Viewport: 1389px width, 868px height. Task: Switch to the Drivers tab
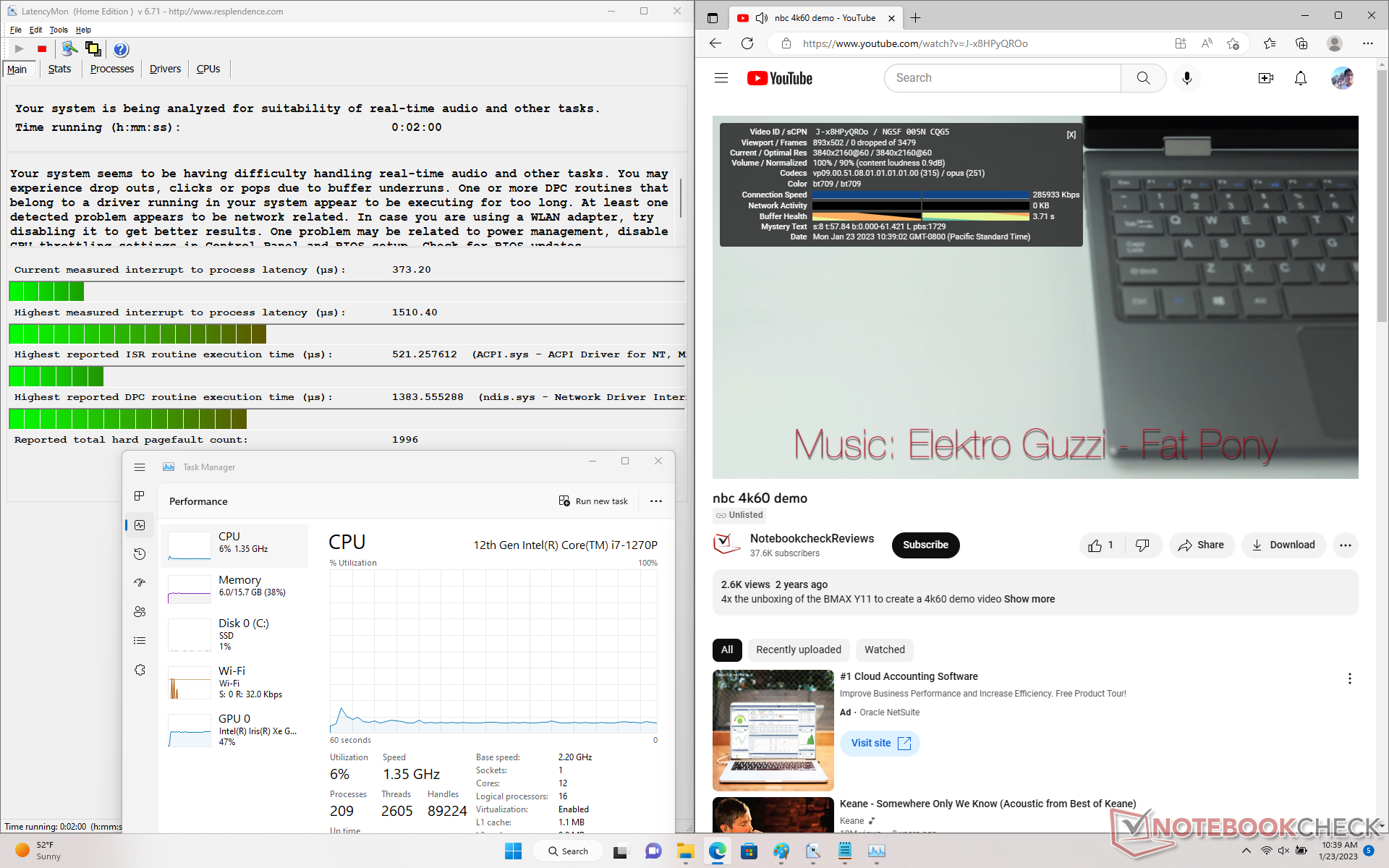tap(165, 69)
